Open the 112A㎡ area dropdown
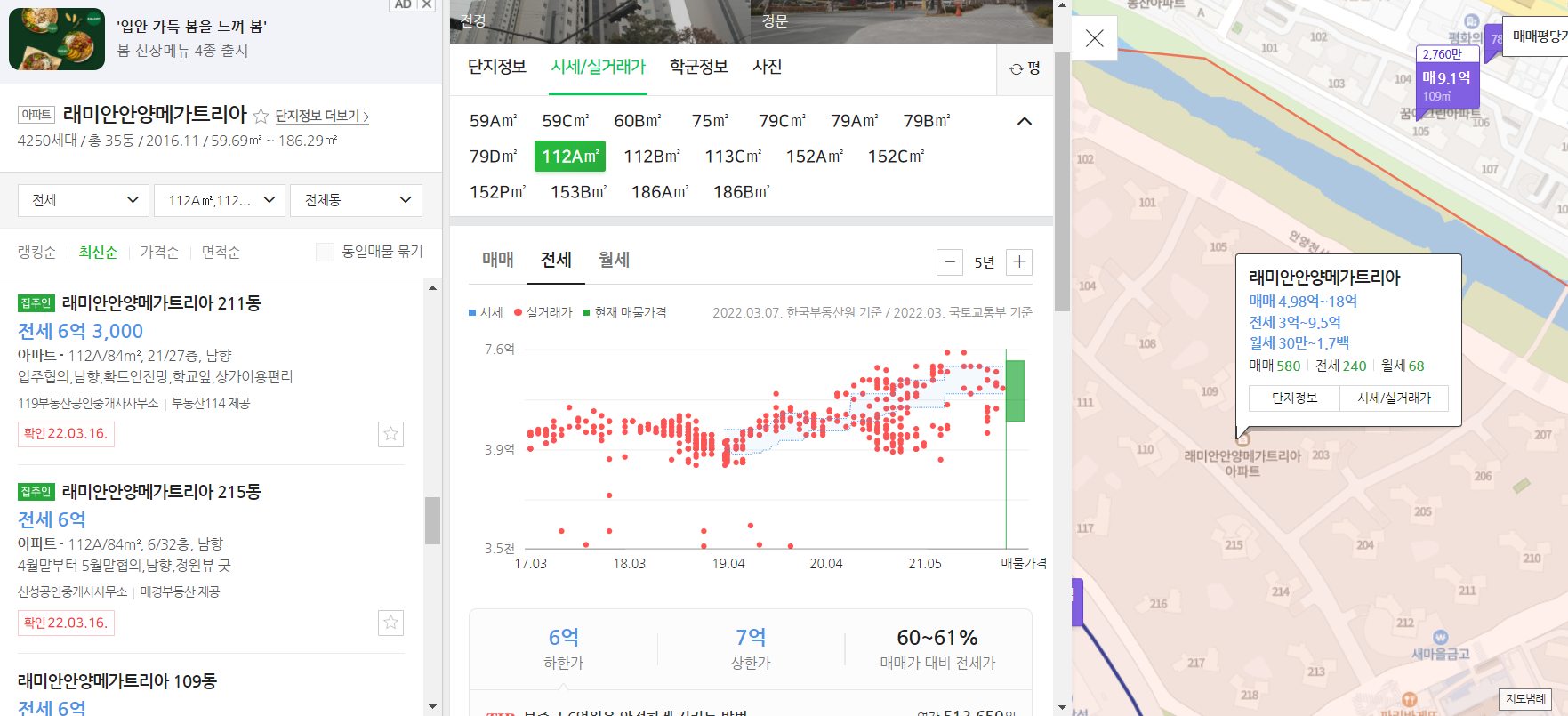The image size is (1568, 716). [x=220, y=200]
